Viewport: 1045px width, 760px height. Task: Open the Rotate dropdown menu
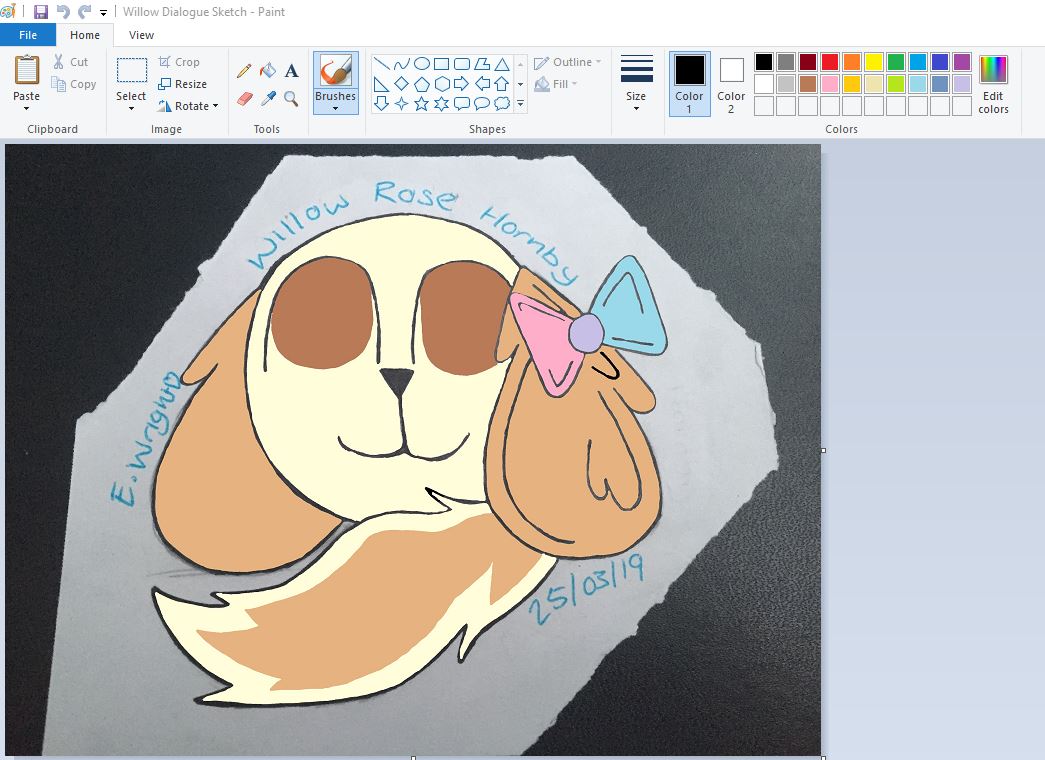pos(189,106)
